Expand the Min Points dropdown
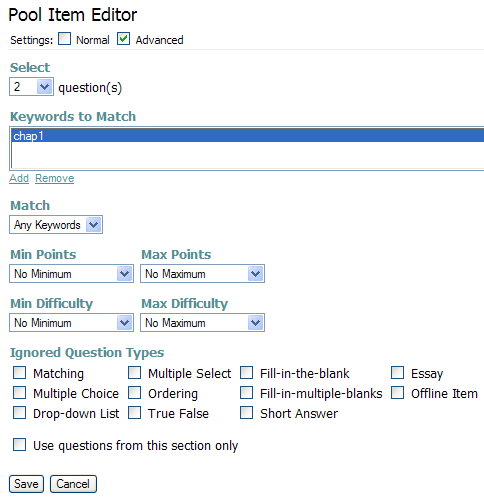This screenshot has height=501, width=484. (x=71, y=274)
